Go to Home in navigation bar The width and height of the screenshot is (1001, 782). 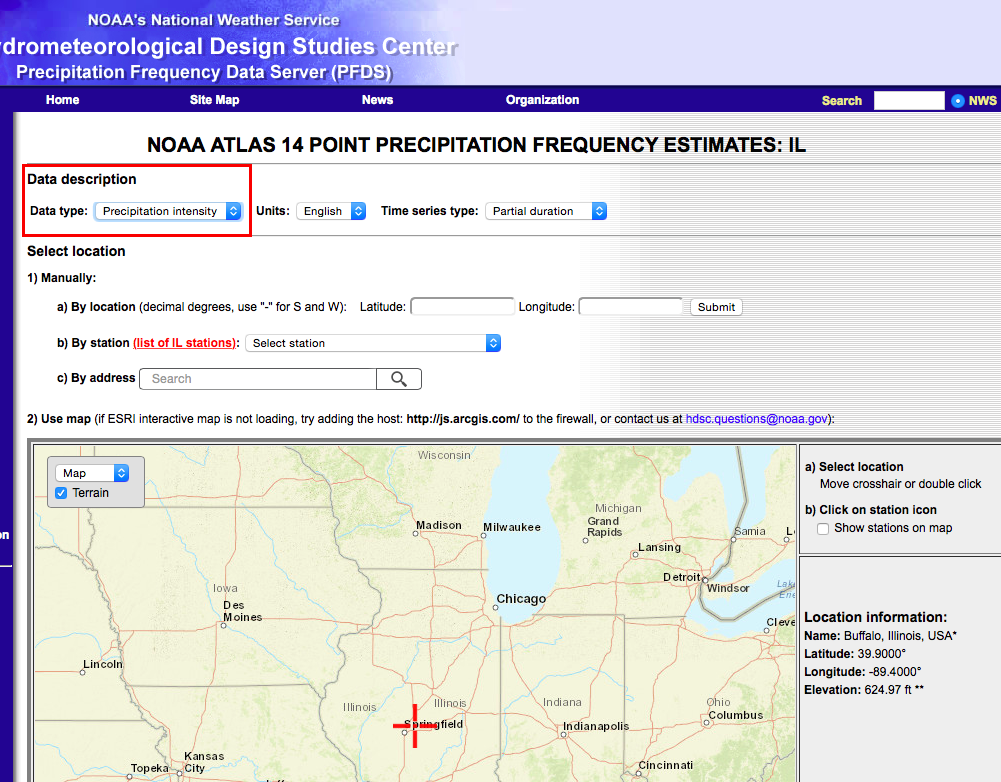click(62, 100)
